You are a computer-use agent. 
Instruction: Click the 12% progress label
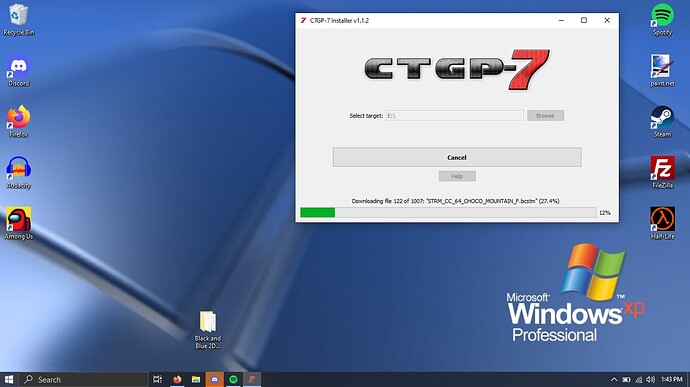[x=605, y=213]
